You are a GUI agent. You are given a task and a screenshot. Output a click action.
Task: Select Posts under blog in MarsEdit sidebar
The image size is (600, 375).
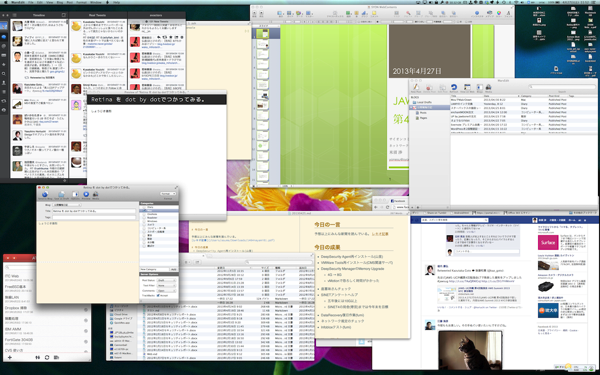[423, 113]
